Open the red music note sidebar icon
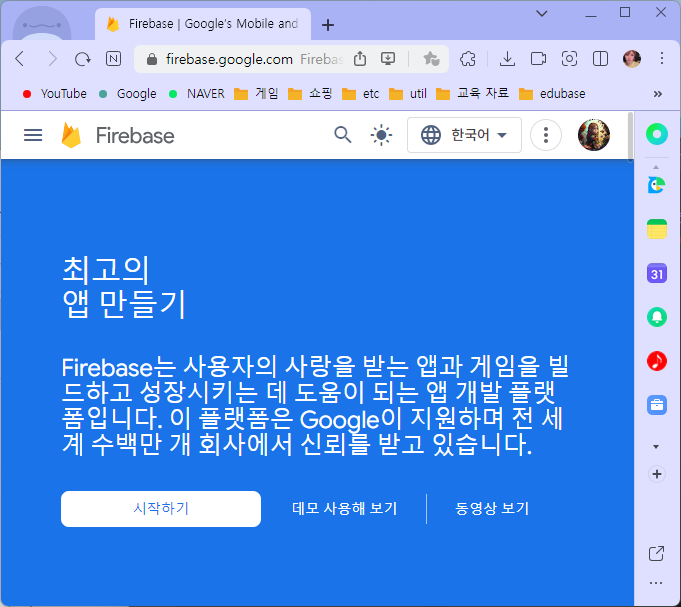The width and height of the screenshot is (681, 607). click(x=657, y=361)
